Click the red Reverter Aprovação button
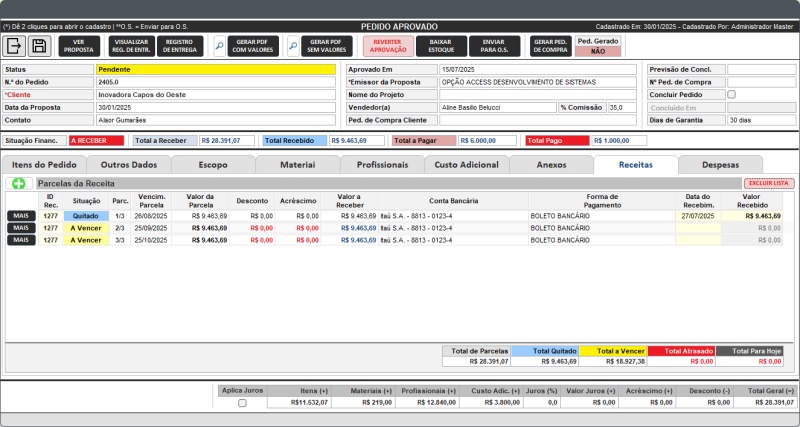The width and height of the screenshot is (800, 427). click(388, 46)
